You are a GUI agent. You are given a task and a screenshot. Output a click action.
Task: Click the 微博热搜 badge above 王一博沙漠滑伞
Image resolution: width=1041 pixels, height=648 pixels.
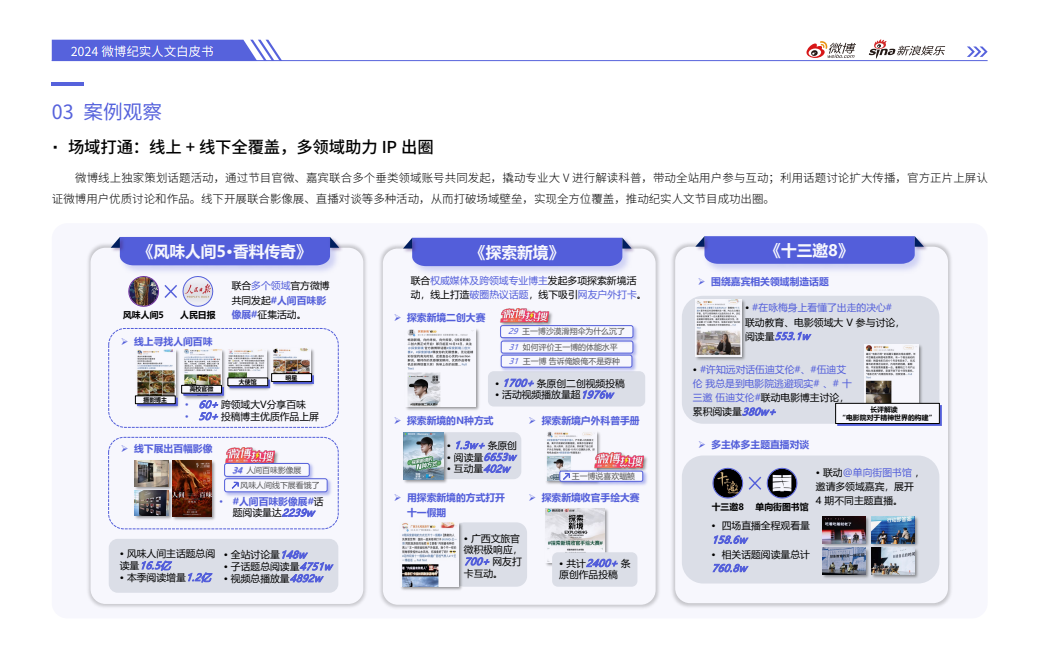pos(525,315)
